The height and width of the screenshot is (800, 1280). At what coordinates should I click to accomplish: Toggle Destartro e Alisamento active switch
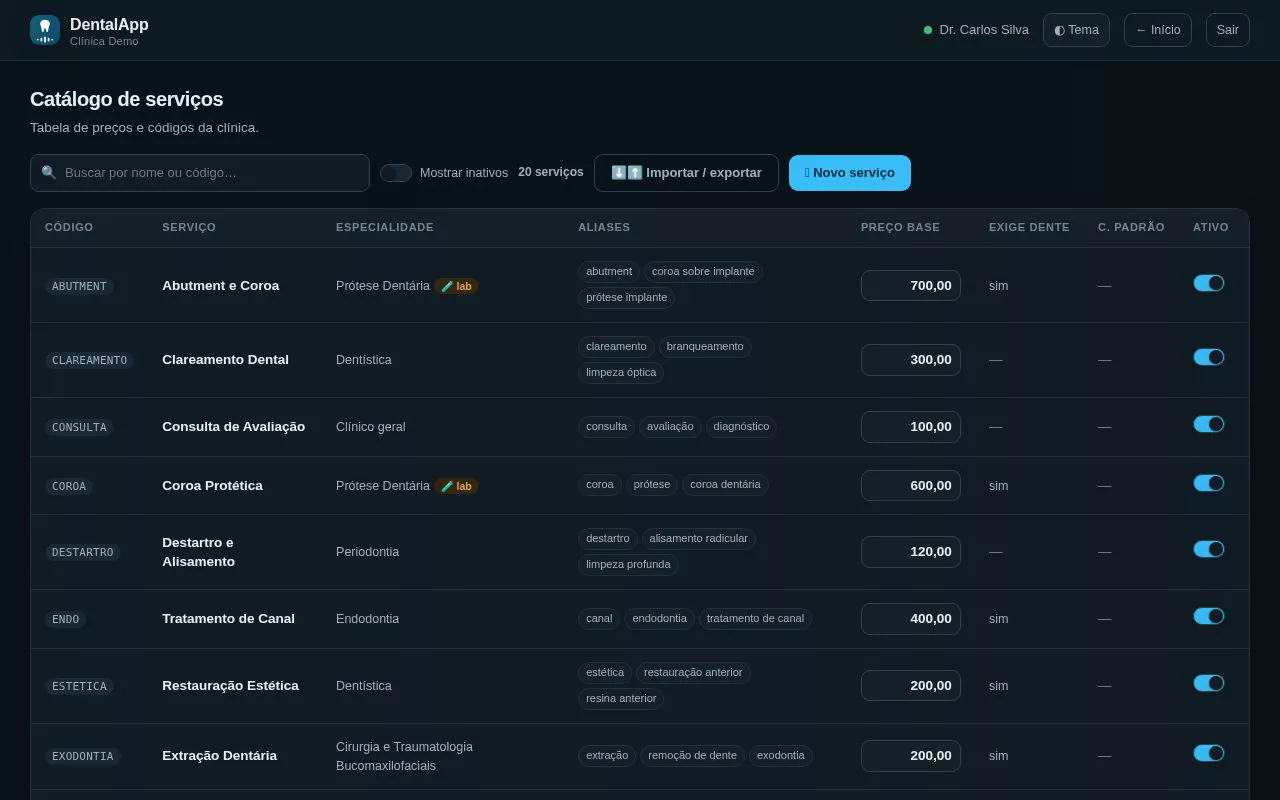1209,549
